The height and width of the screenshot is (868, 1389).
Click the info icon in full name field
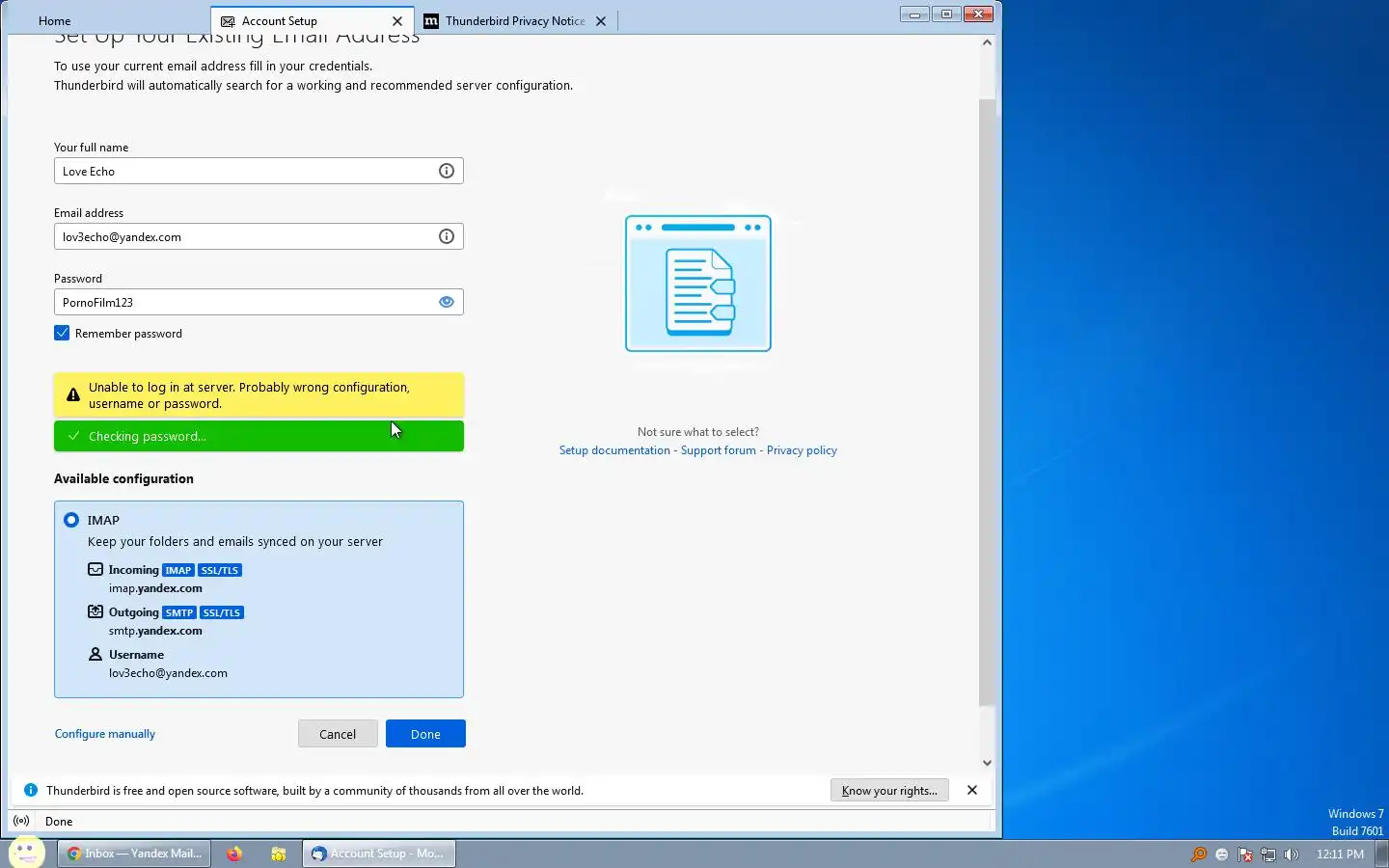(x=447, y=171)
